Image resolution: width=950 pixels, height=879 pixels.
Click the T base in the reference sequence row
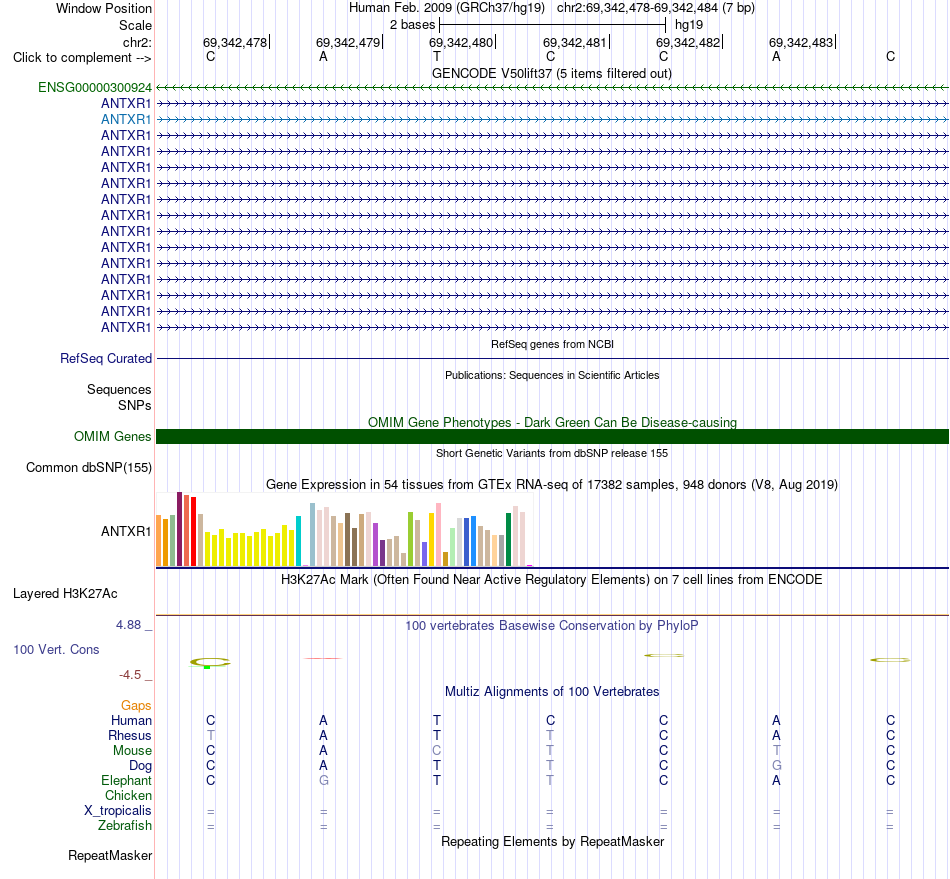(x=437, y=56)
